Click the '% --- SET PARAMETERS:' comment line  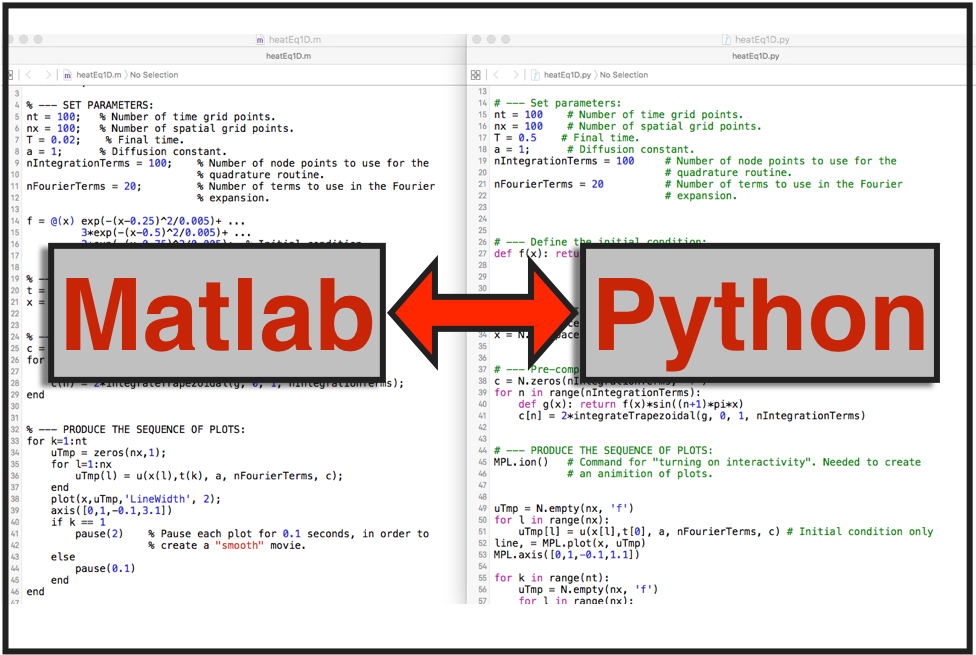pos(90,105)
